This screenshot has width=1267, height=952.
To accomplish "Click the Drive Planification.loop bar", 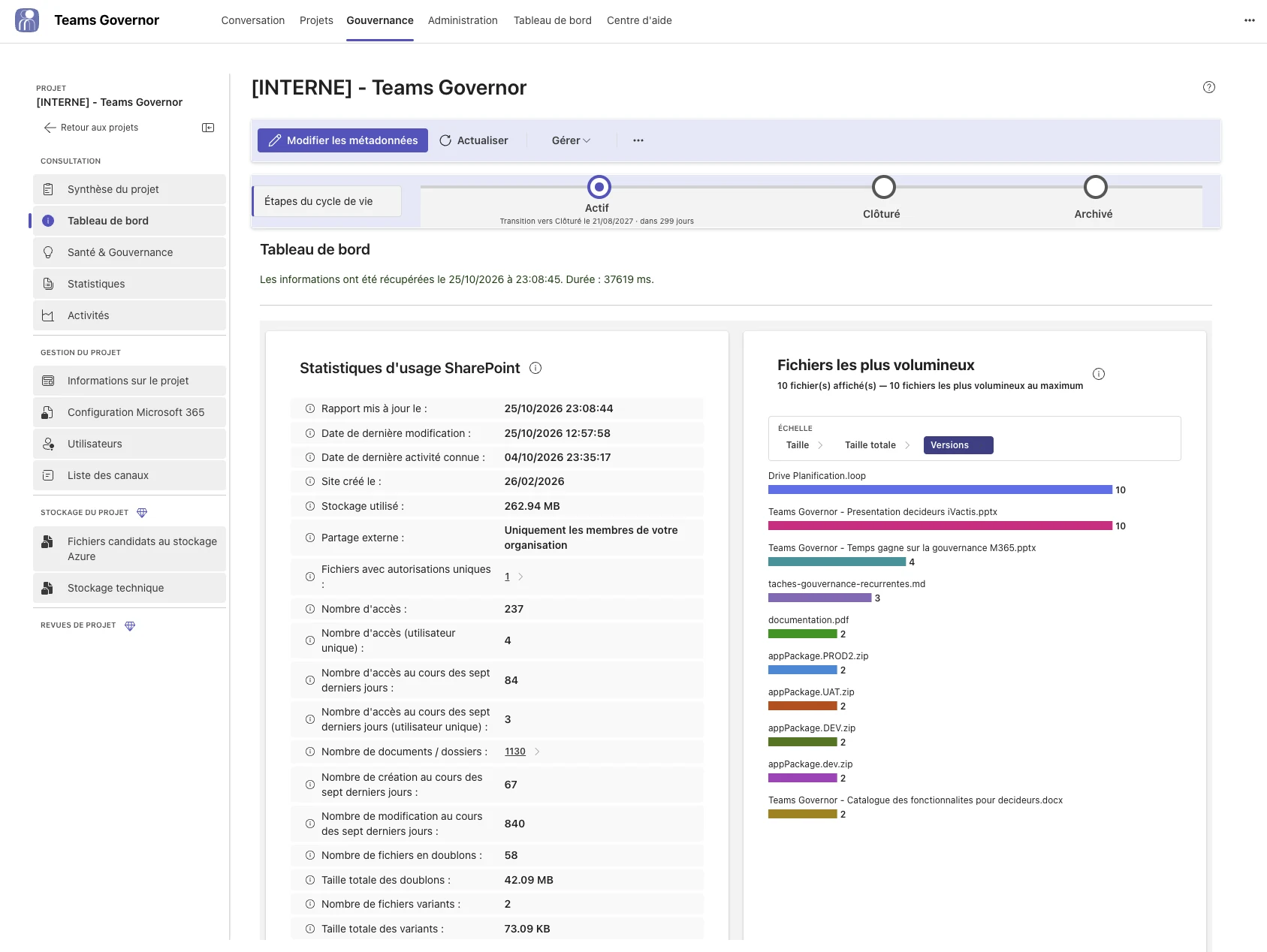I will point(940,490).
